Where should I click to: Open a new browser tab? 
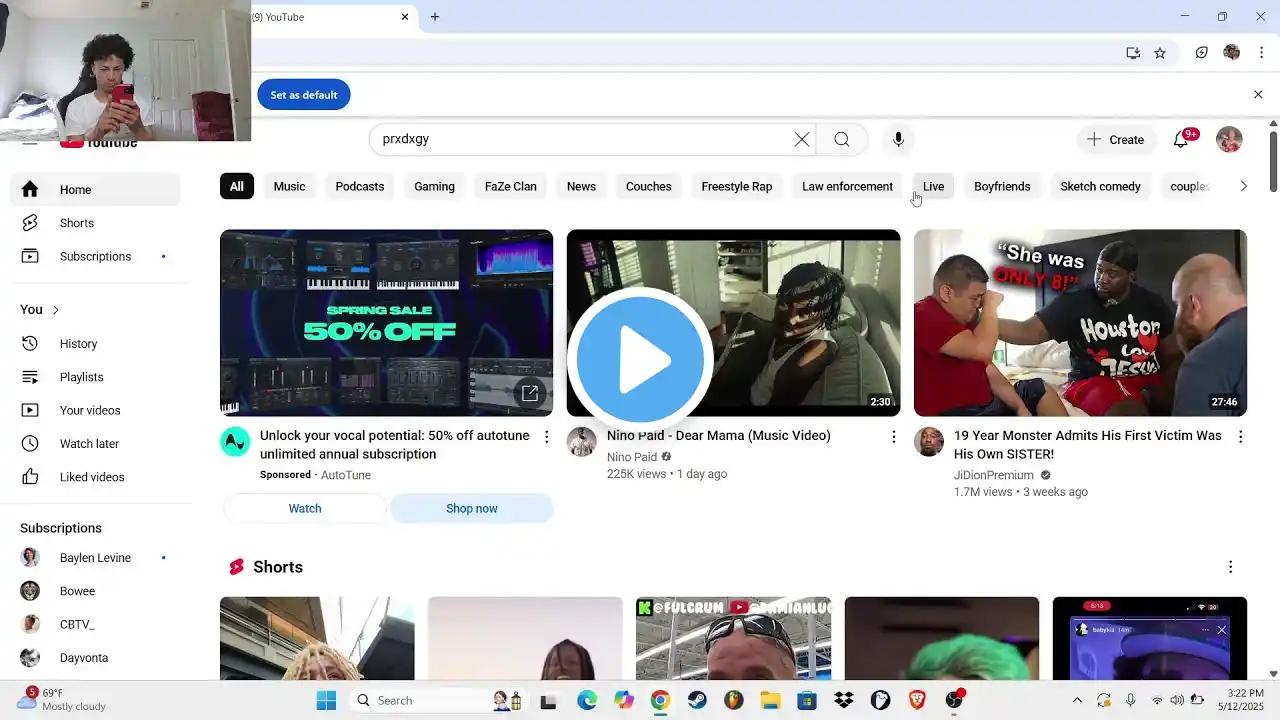(435, 17)
